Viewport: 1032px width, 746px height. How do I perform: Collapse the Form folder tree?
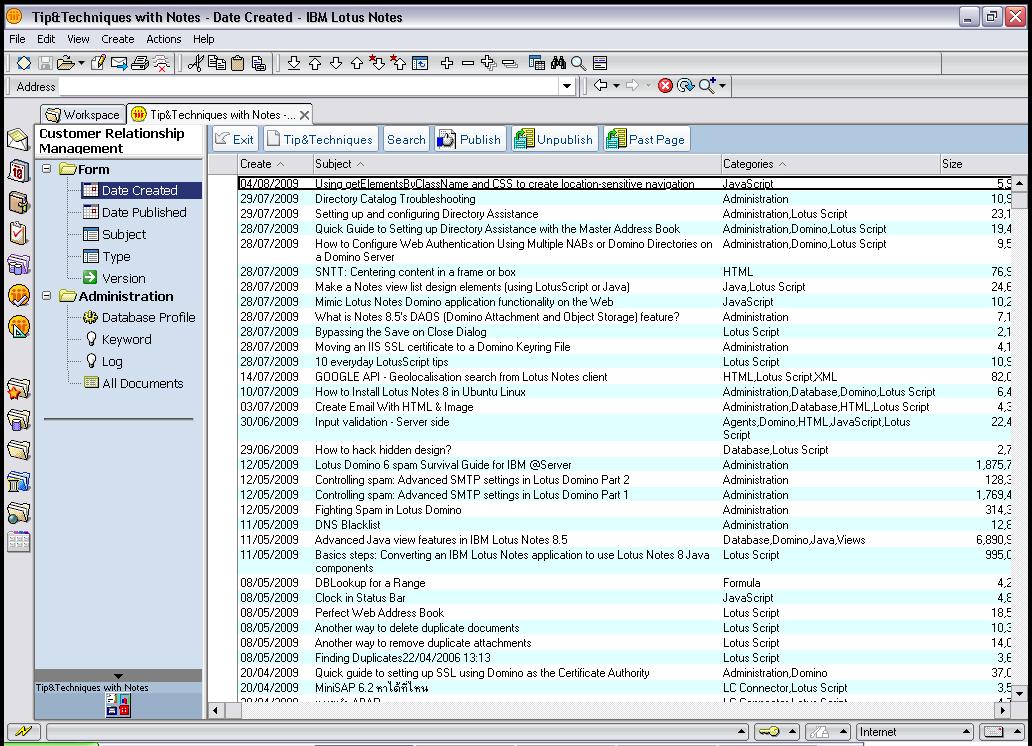47,169
